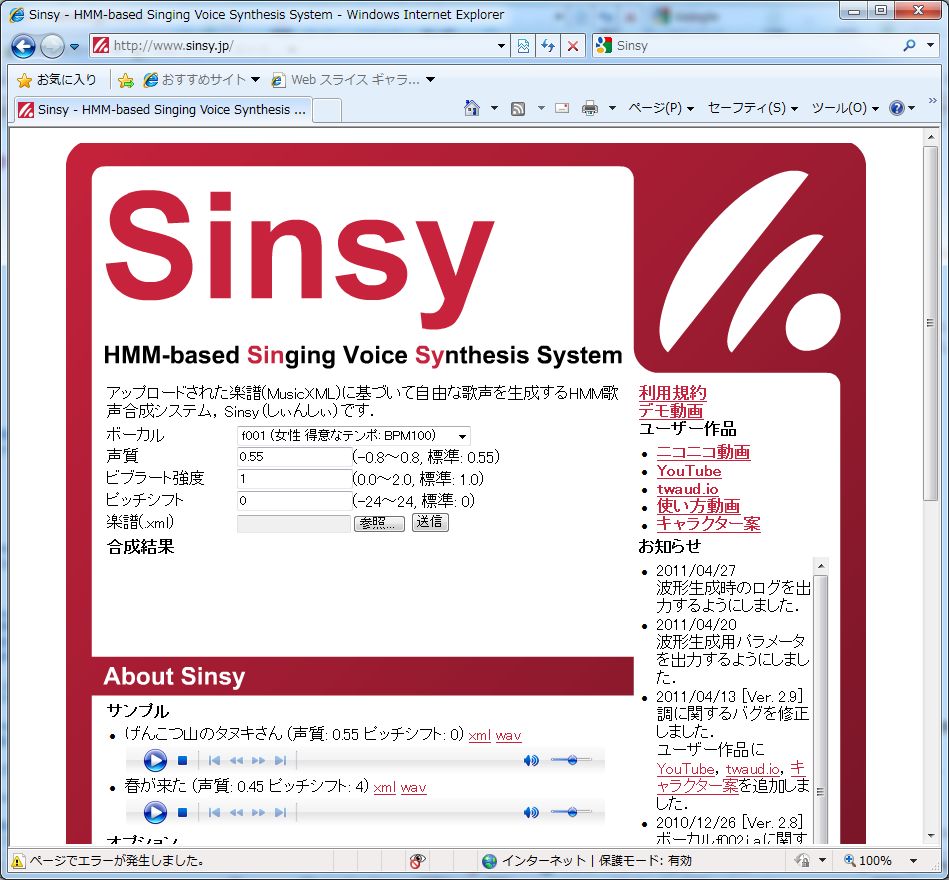Go back with the browser Back arrow
The image size is (949, 880).
point(24,46)
